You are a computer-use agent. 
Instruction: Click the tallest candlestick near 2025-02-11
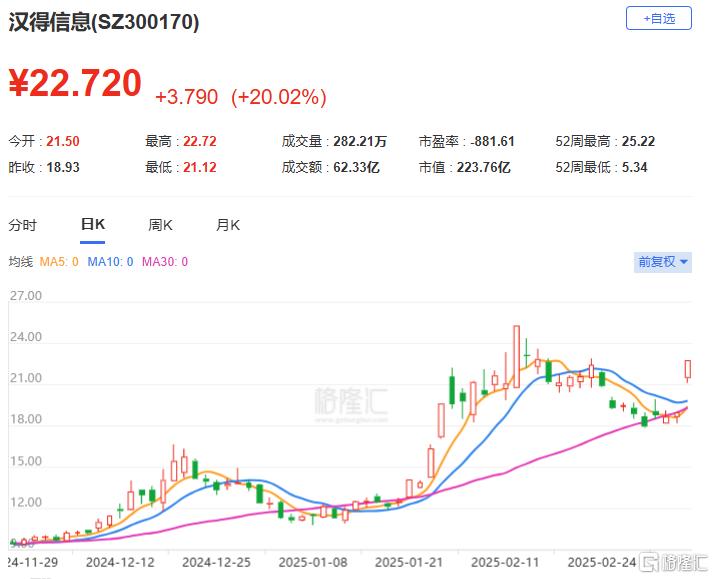pos(516,356)
